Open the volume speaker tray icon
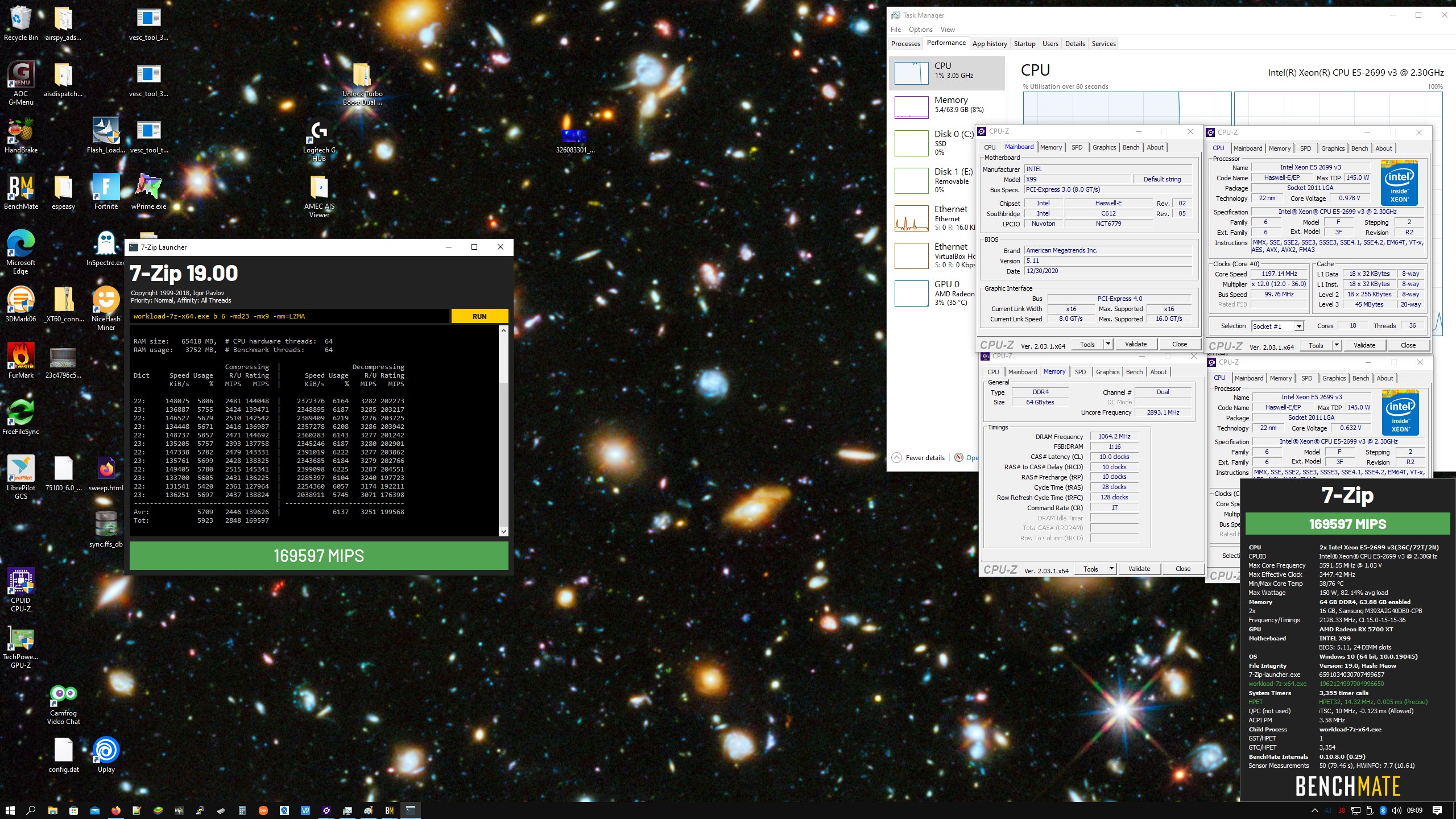The height and width of the screenshot is (819, 1456). pos(1396,810)
